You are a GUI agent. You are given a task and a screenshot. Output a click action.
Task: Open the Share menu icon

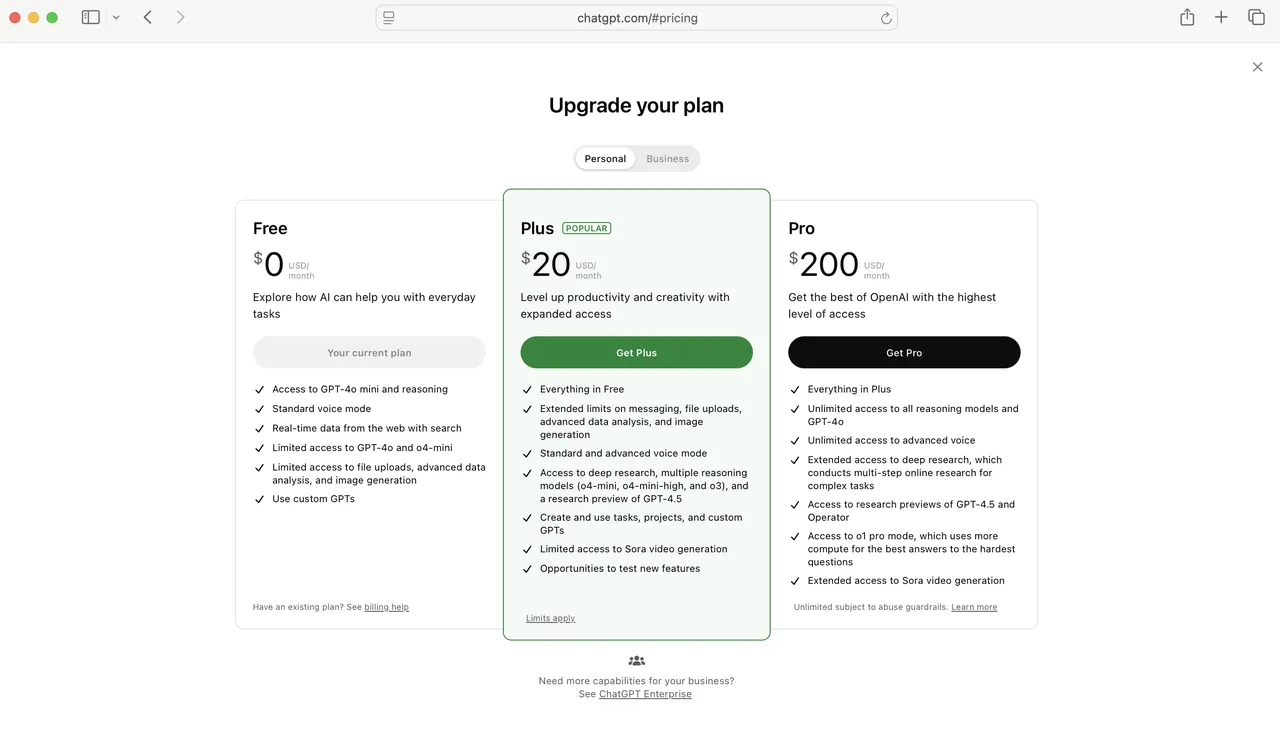point(1187,17)
